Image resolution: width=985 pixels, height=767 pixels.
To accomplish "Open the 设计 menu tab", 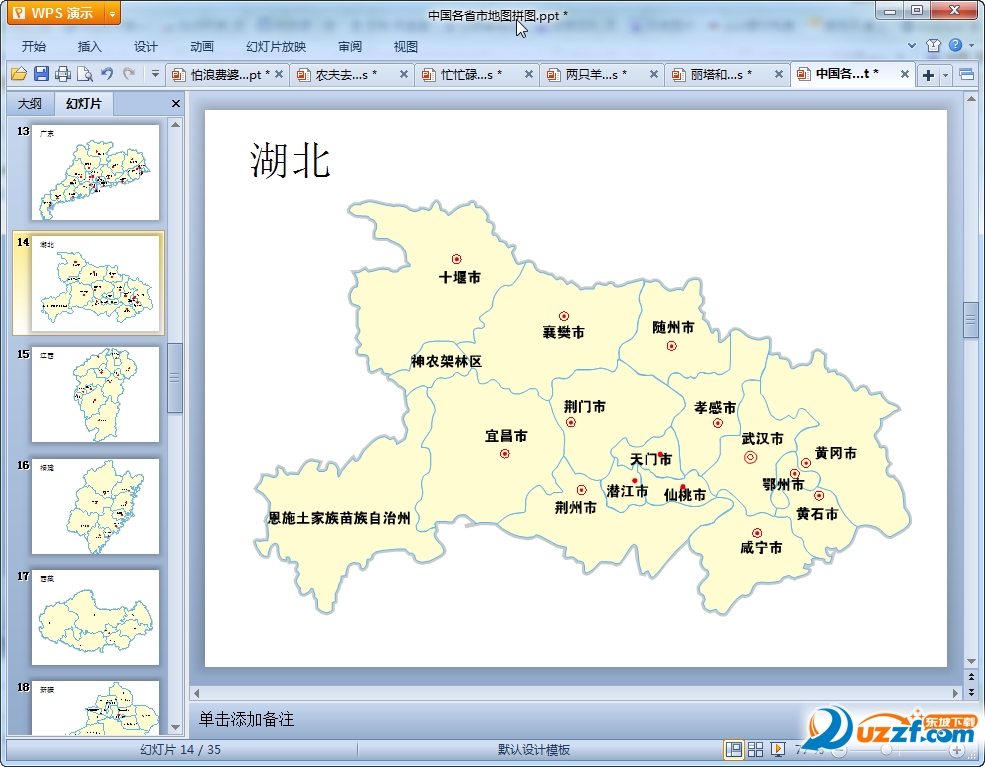I will point(145,46).
